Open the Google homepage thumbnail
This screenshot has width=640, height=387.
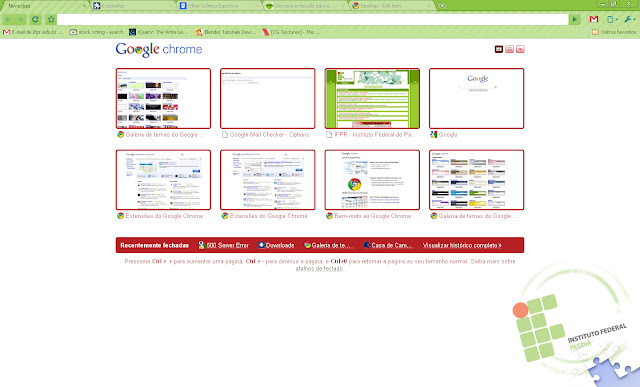tap(476, 98)
